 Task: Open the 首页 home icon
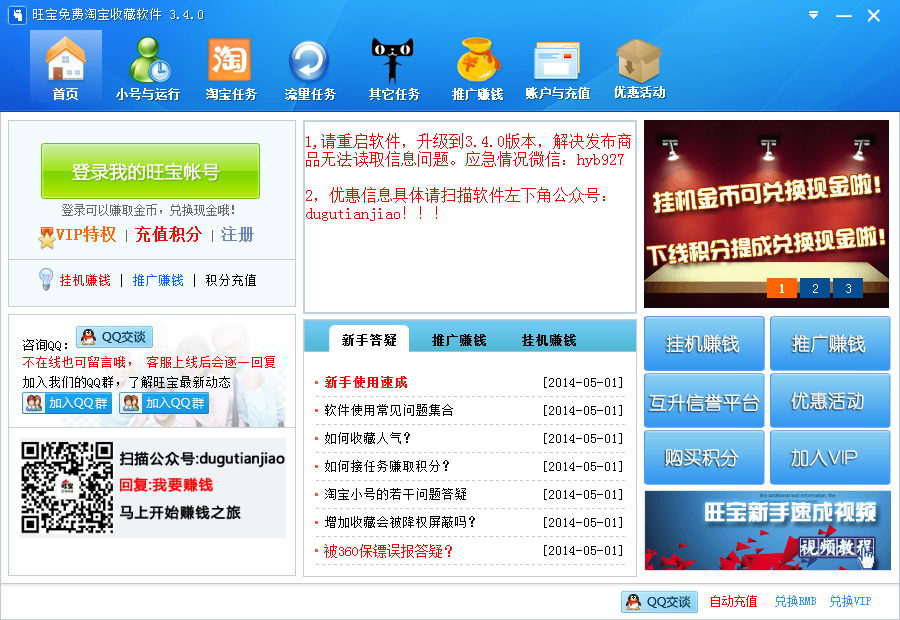pyautogui.click(x=65, y=68)
